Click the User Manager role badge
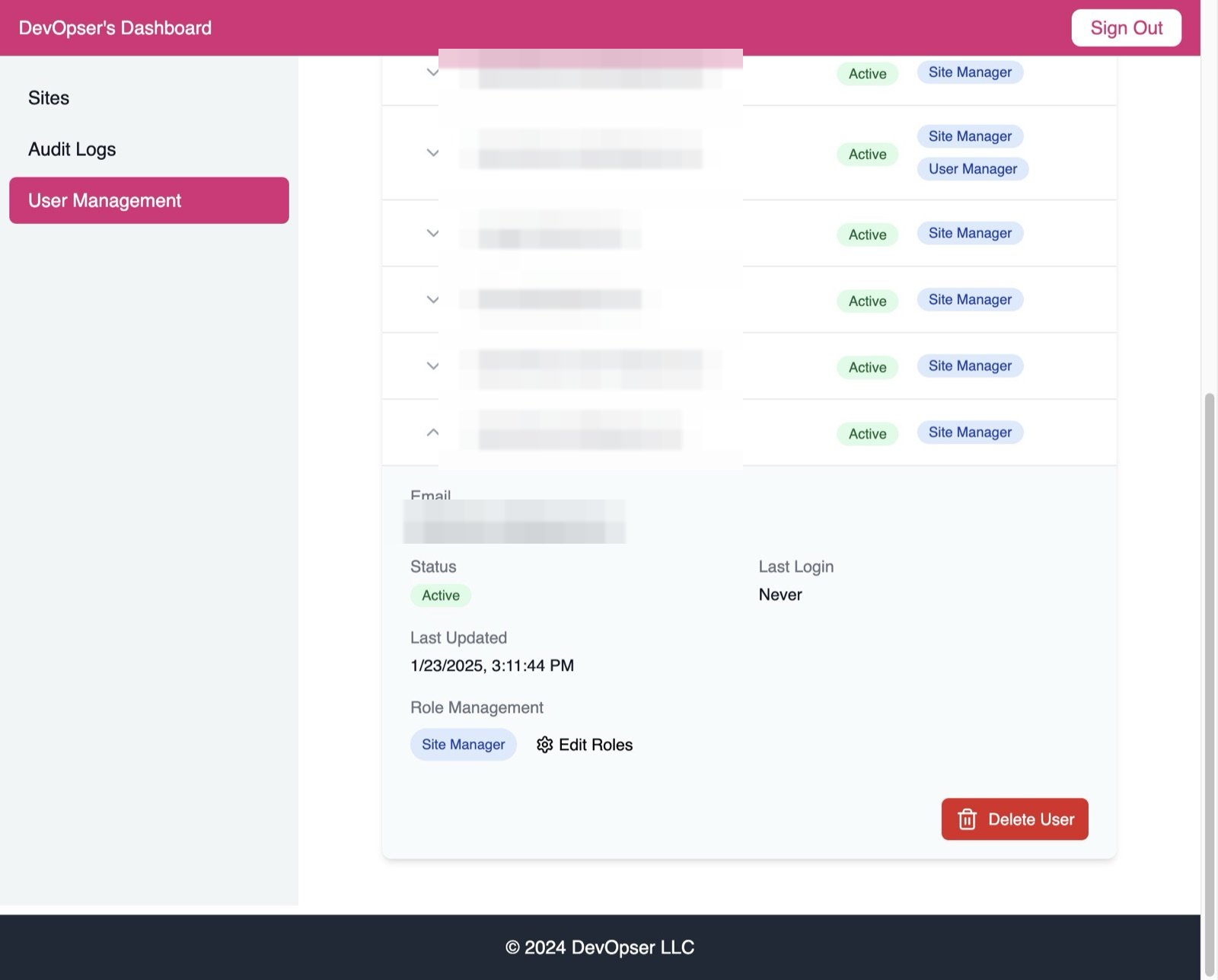This screenshot has height=980, width=1218. [x=972, y=169]
